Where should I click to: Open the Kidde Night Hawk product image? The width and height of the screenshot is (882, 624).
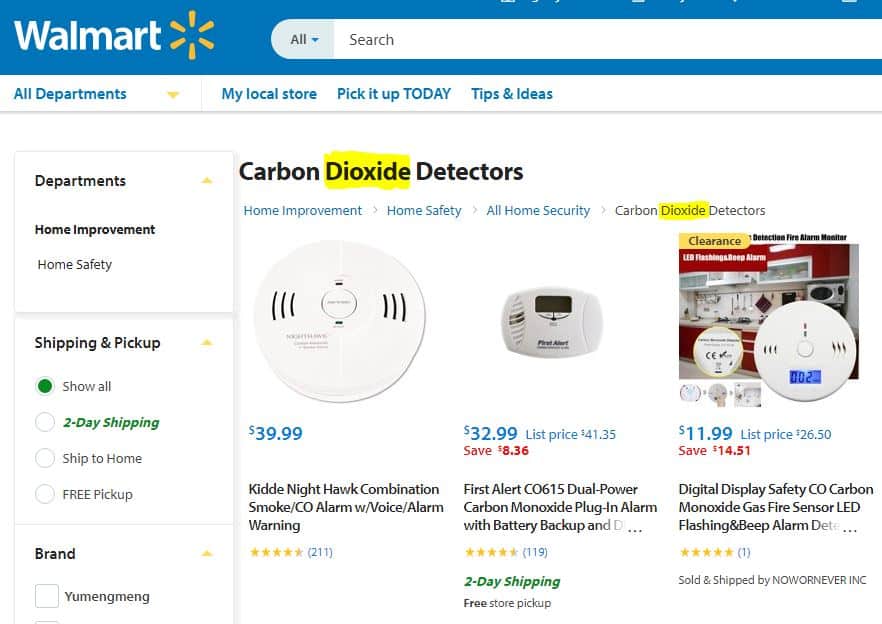click(x=340, y=320)
